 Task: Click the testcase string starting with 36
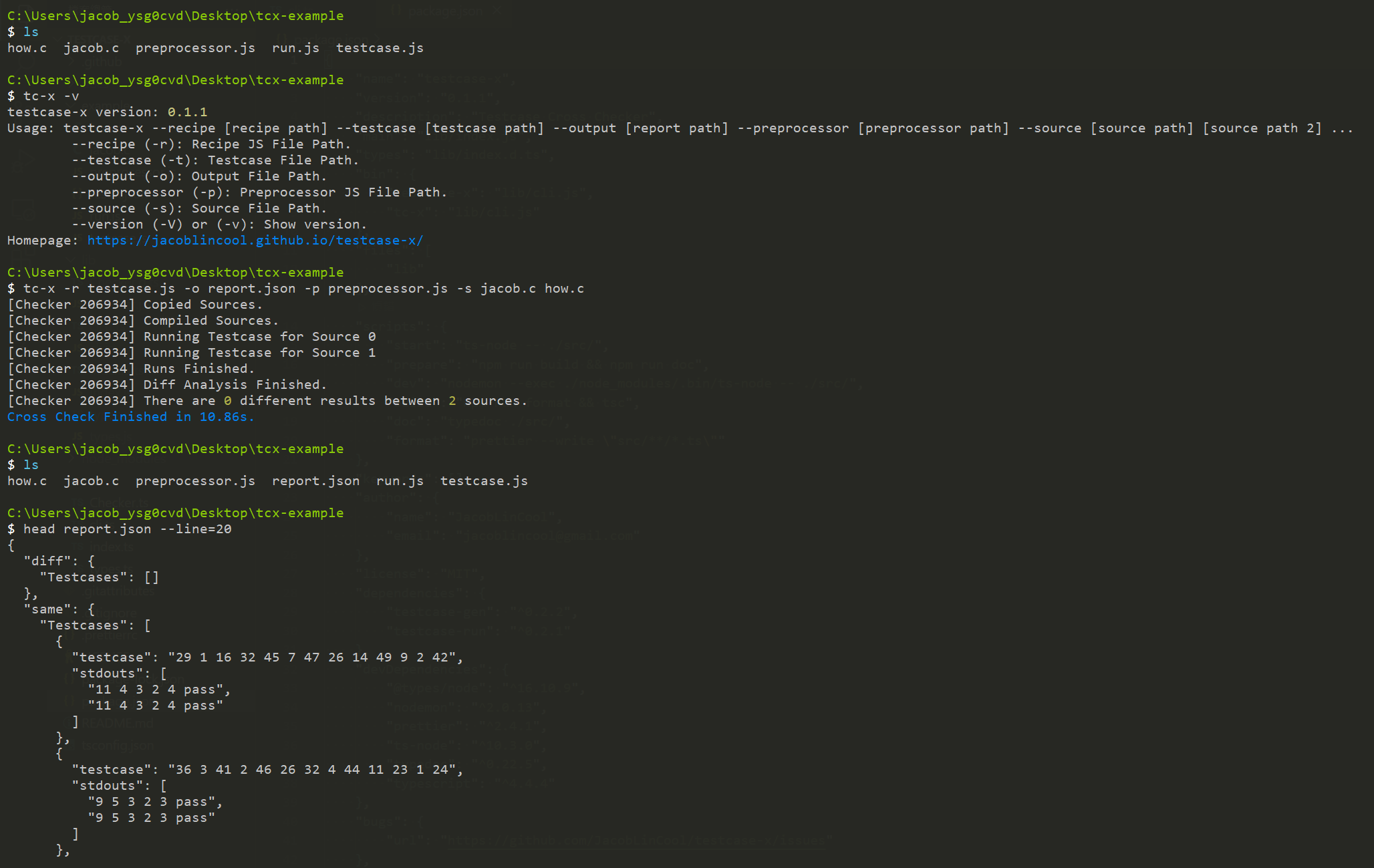tap(315, 770)
